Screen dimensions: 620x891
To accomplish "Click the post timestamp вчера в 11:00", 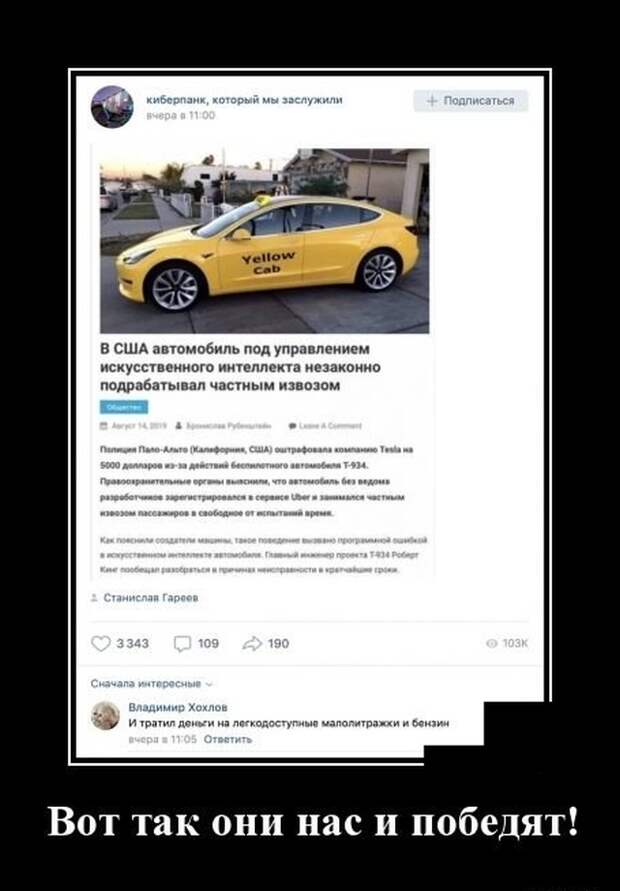I will [x=181, y=115].
